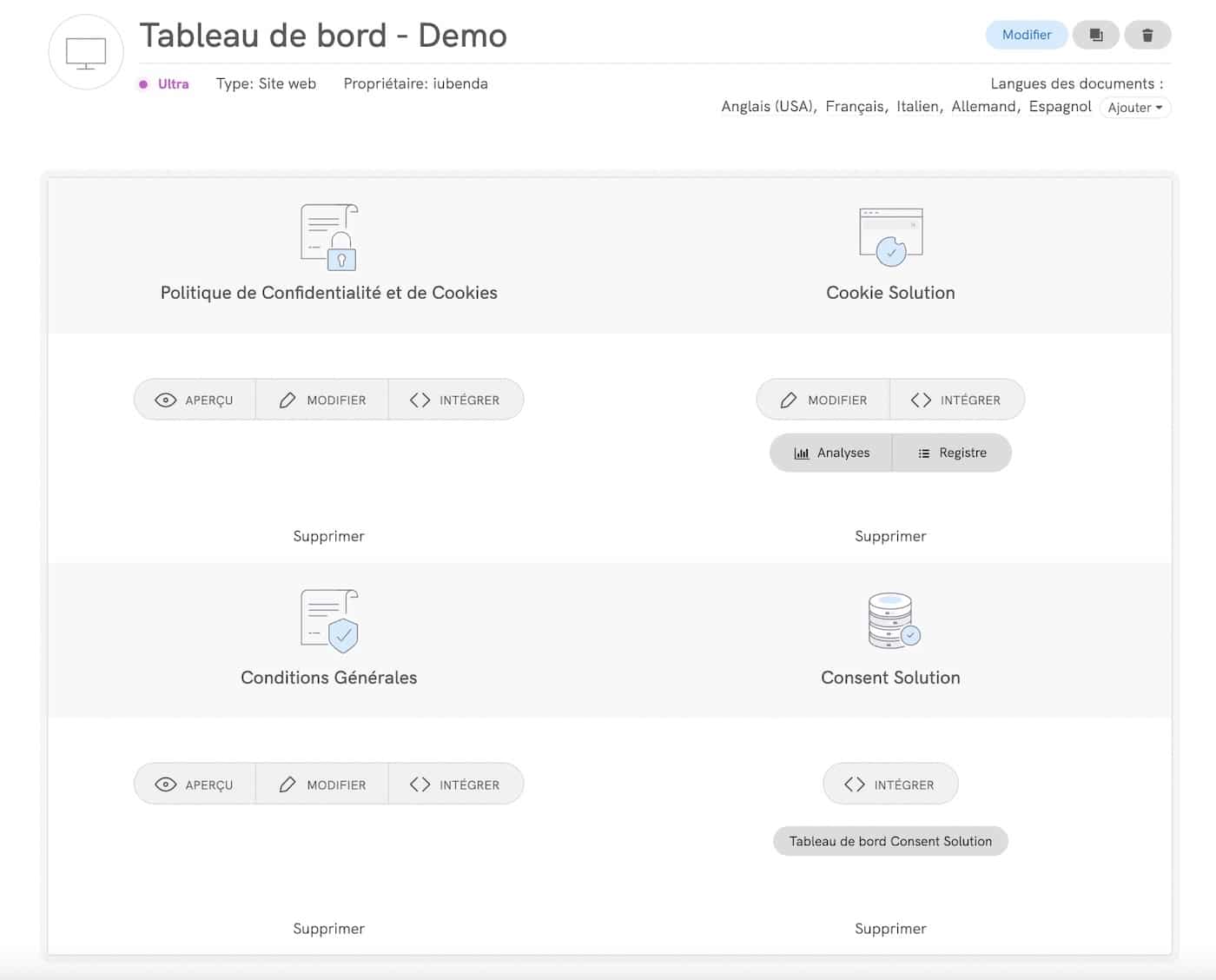Click Supprimer under Politique de Confidentialité

pyautogui.click(x=329, y=536)
